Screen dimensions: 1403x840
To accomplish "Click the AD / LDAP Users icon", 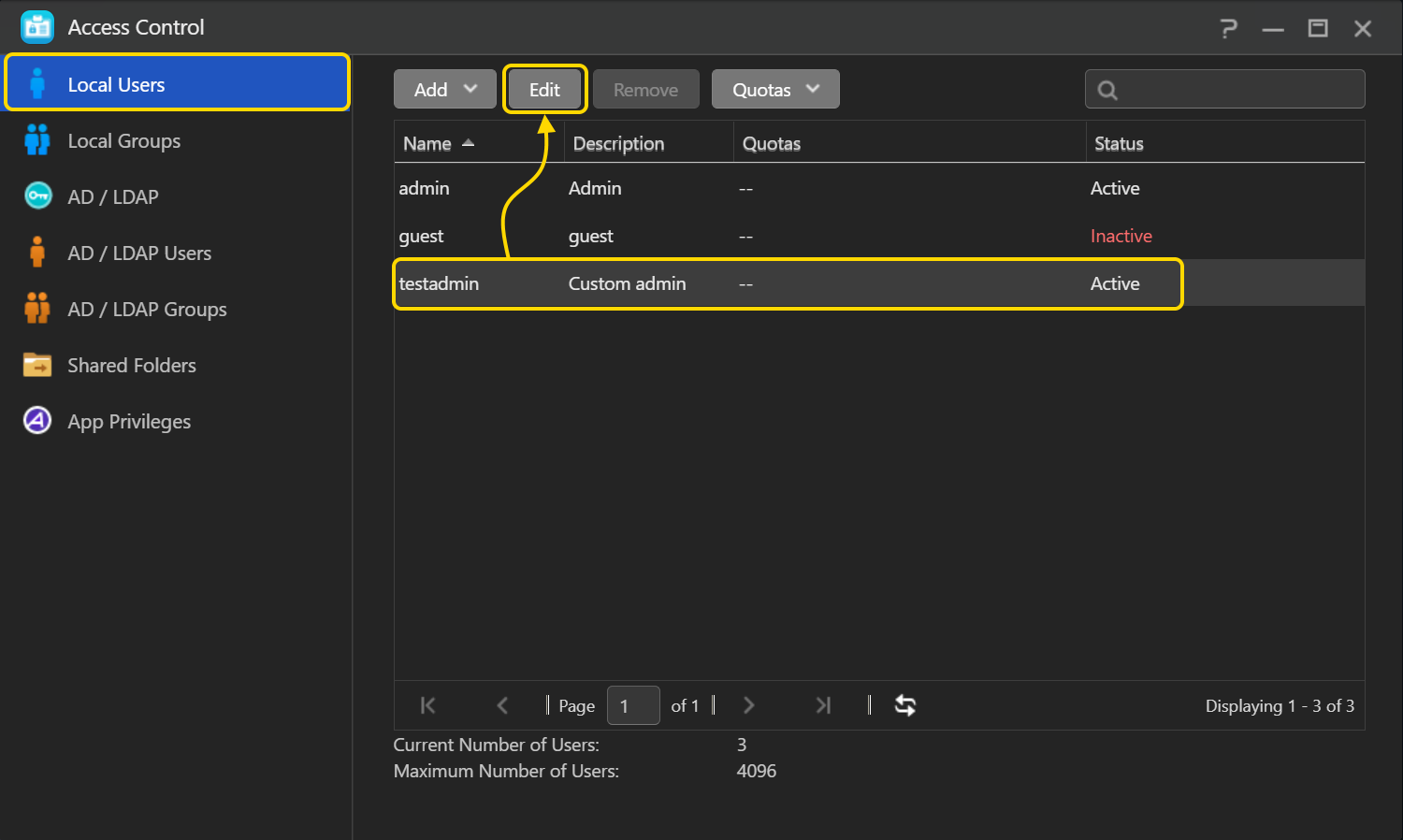I will (37, 253).
